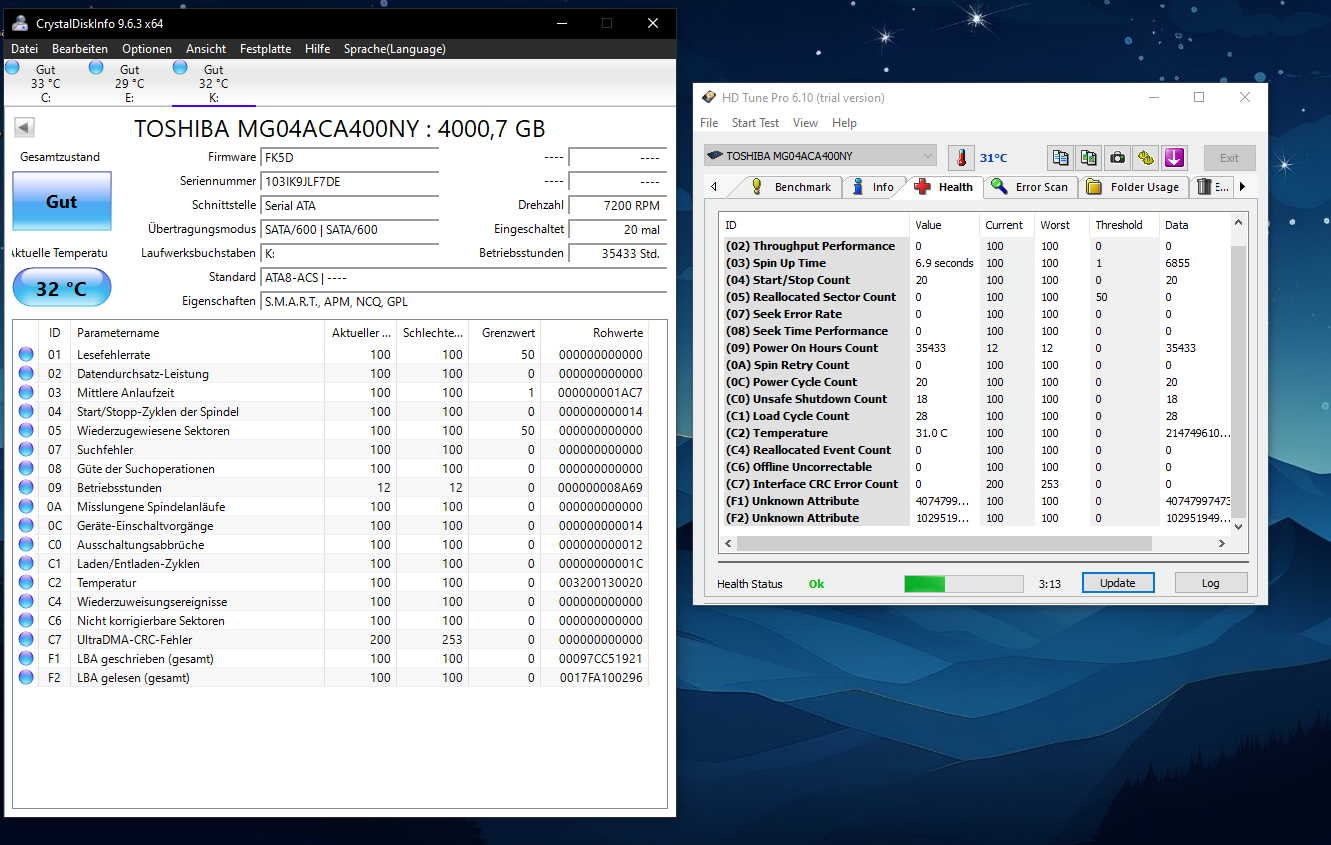Click status circle for Wiederzugewiesene Sektoren row
This screenshot has width=1331, height=845.
26,430
